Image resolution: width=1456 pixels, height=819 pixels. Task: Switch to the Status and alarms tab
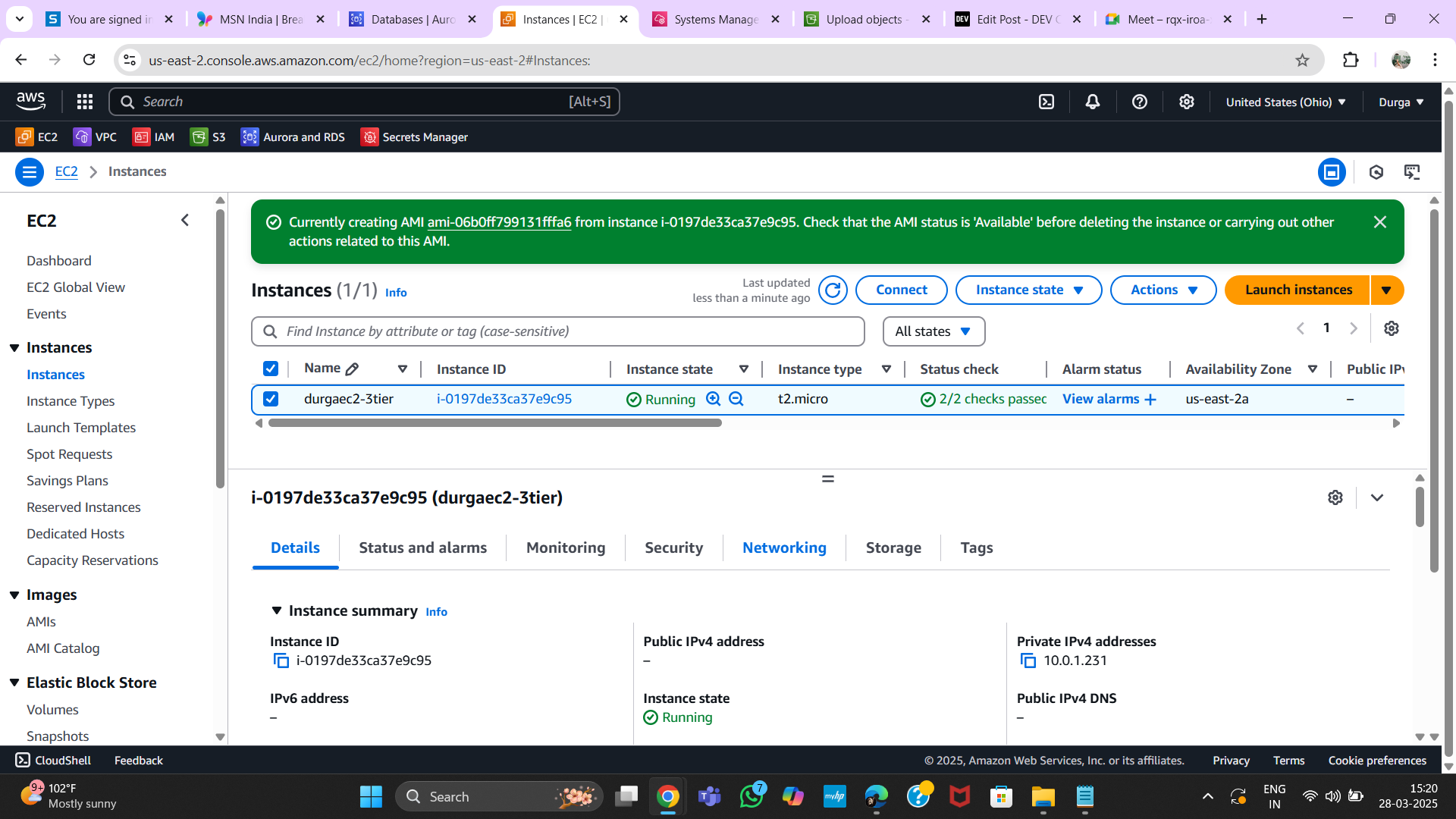[x=422, y=548]
